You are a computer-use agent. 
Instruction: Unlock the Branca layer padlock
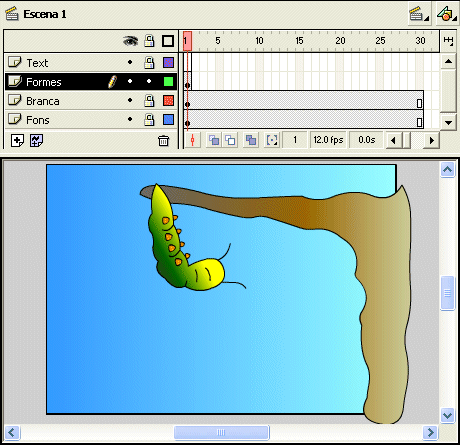coord(149,100)
